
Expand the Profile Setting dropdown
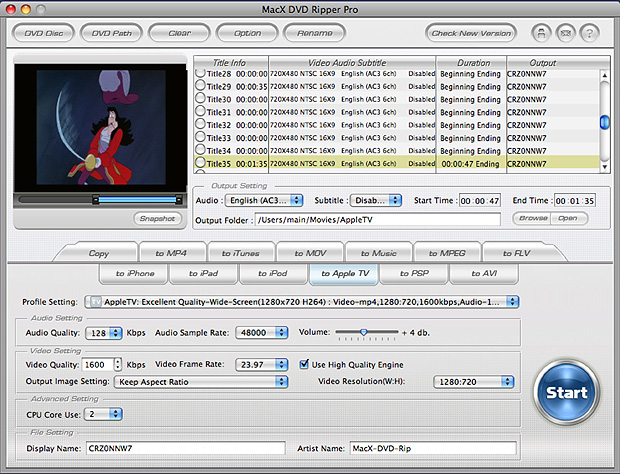(302, 302)
